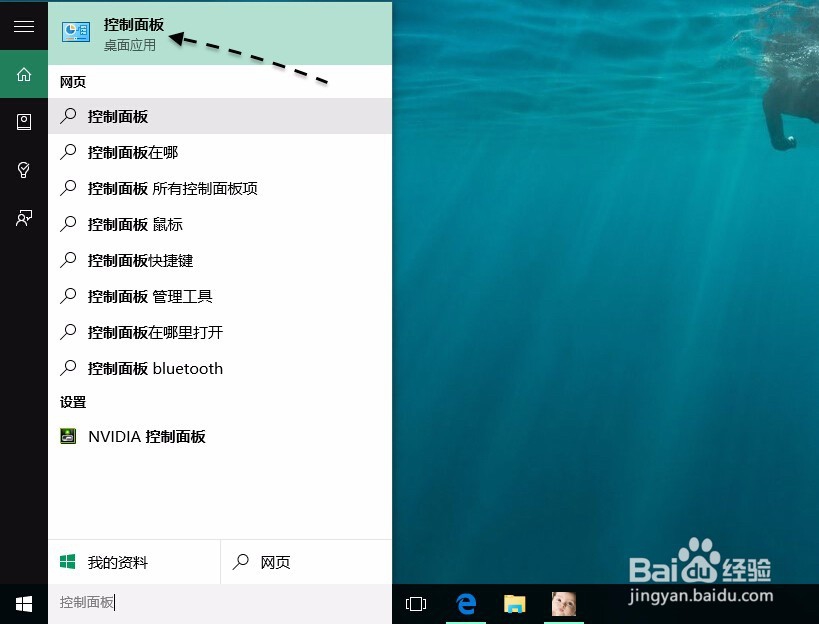Click the search input box
Viewport: 819px width, 624px height.
coord(150,603)
